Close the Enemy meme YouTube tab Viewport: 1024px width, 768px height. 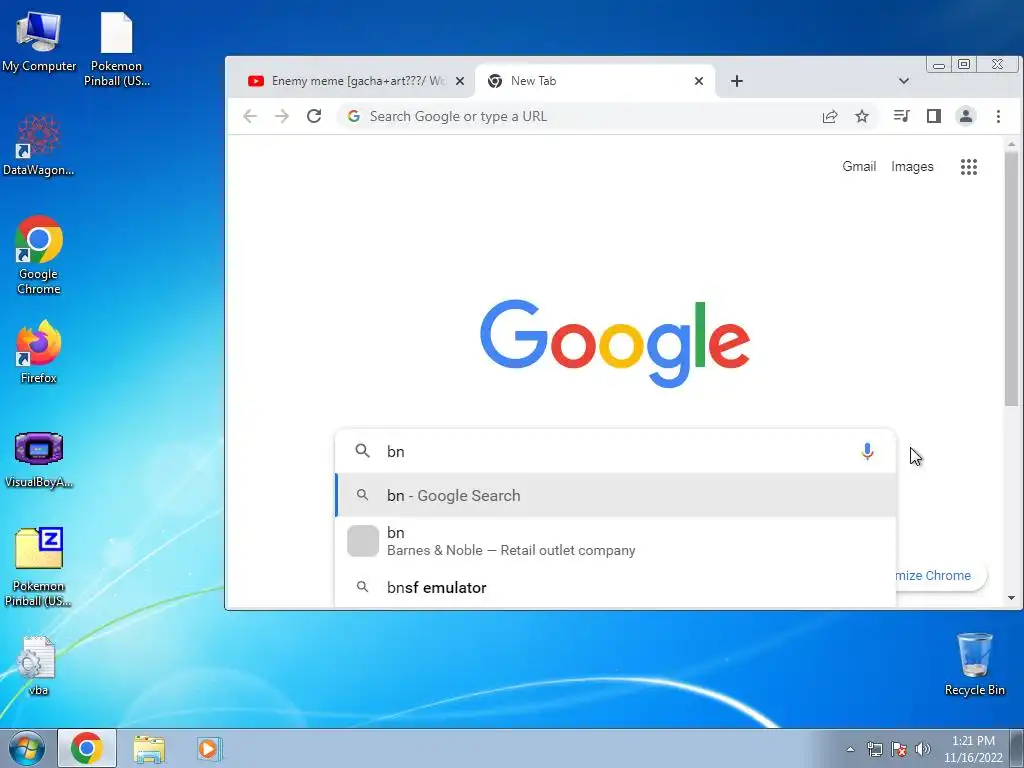click(x=460, y=81)
